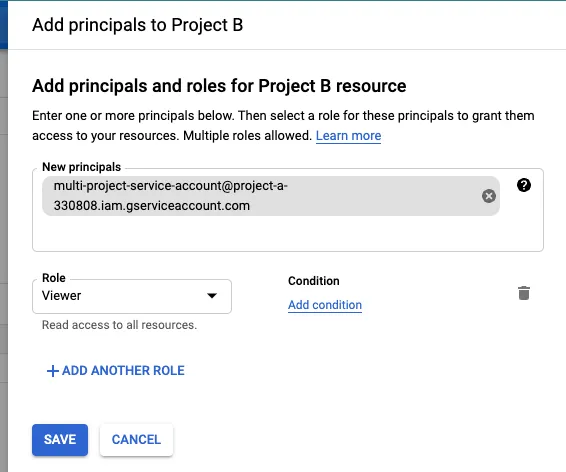Open the Learn more link

348,136
